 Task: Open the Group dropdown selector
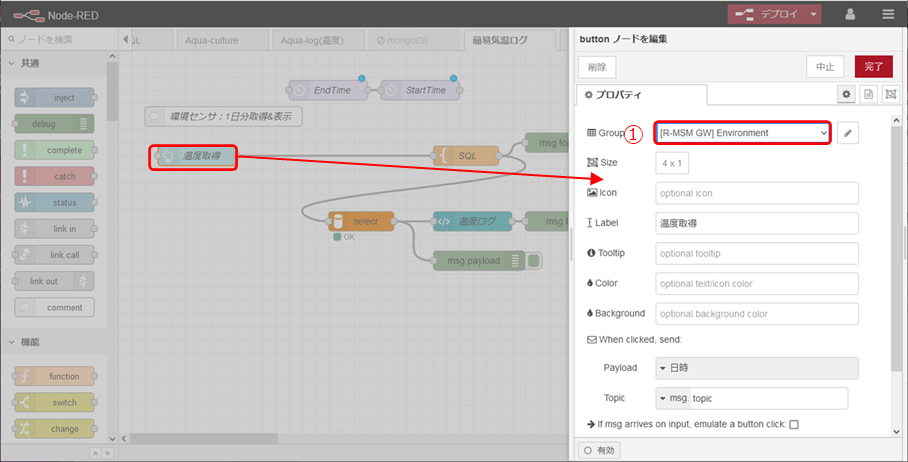pos(742,133)
